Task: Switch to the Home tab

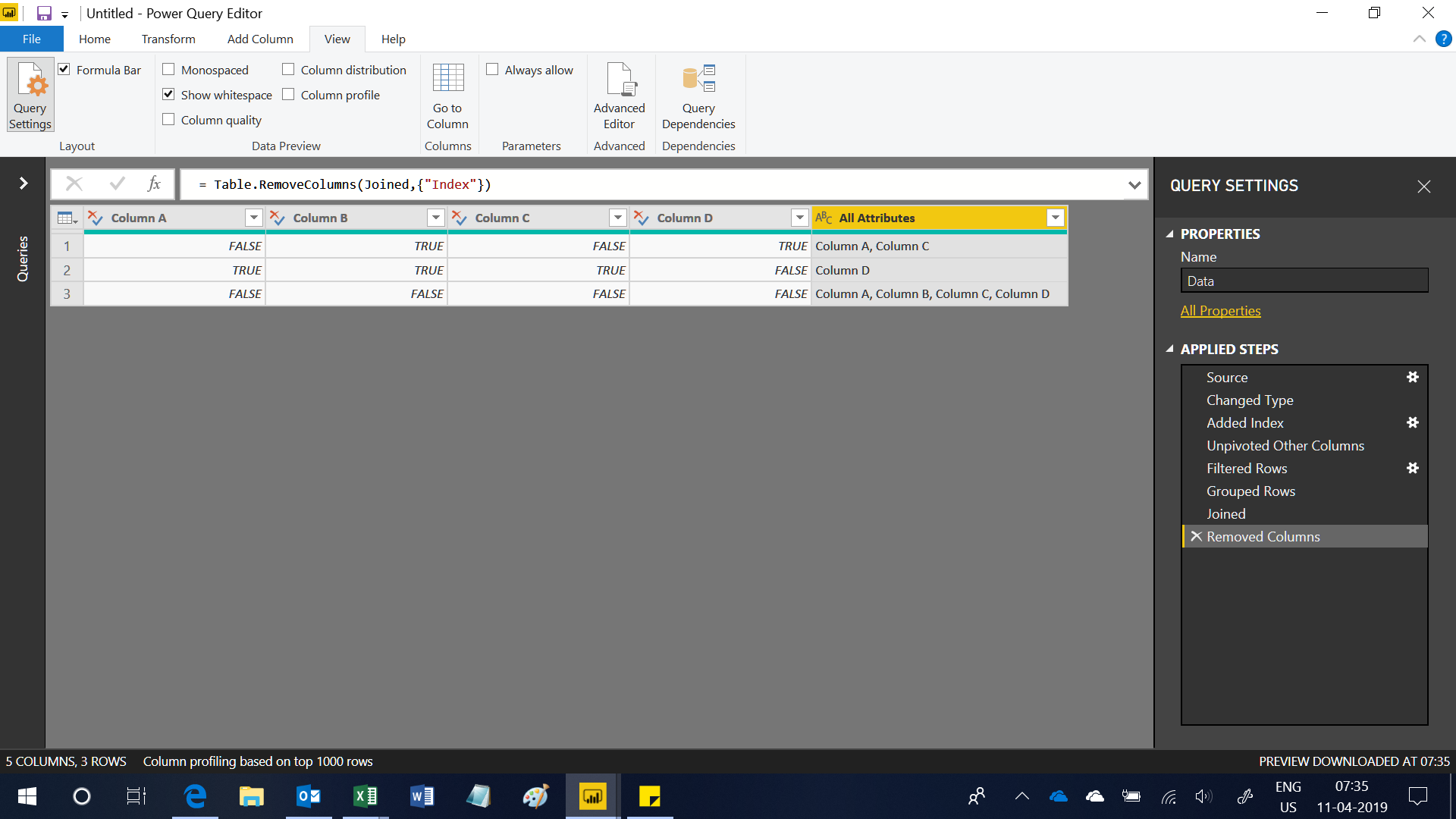Action: [x=95, y=39]
